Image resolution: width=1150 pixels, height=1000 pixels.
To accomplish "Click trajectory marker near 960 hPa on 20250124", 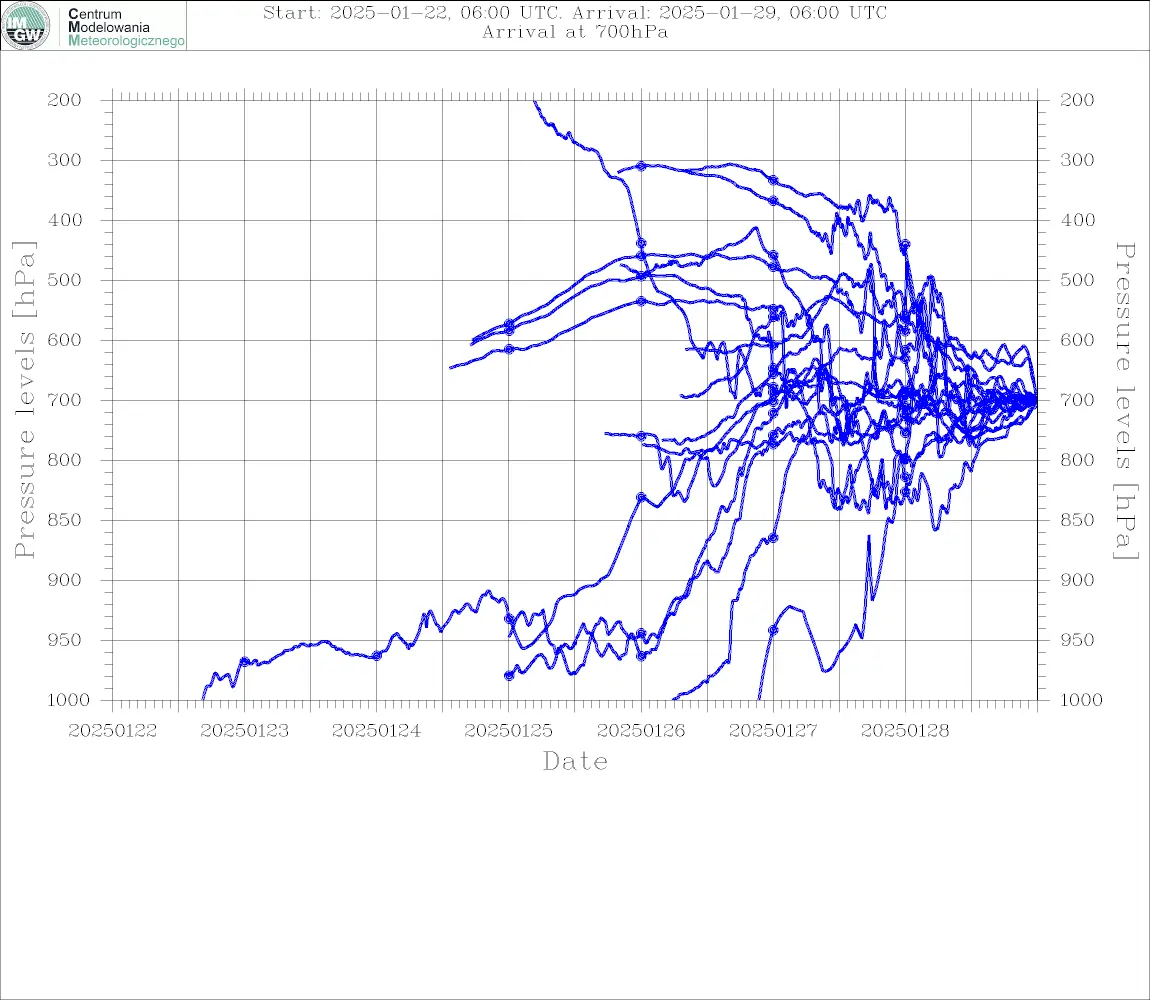I will click(377, 656).
